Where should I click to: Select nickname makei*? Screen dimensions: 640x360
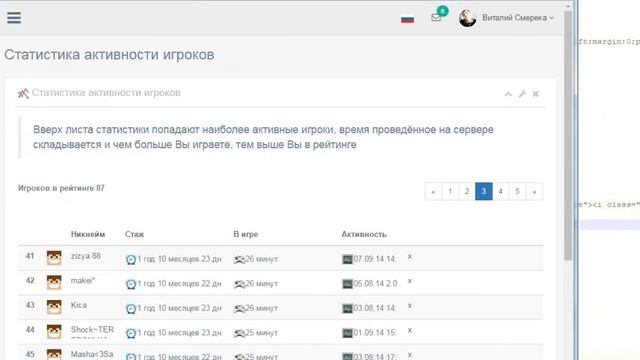[x=83, y=280]
